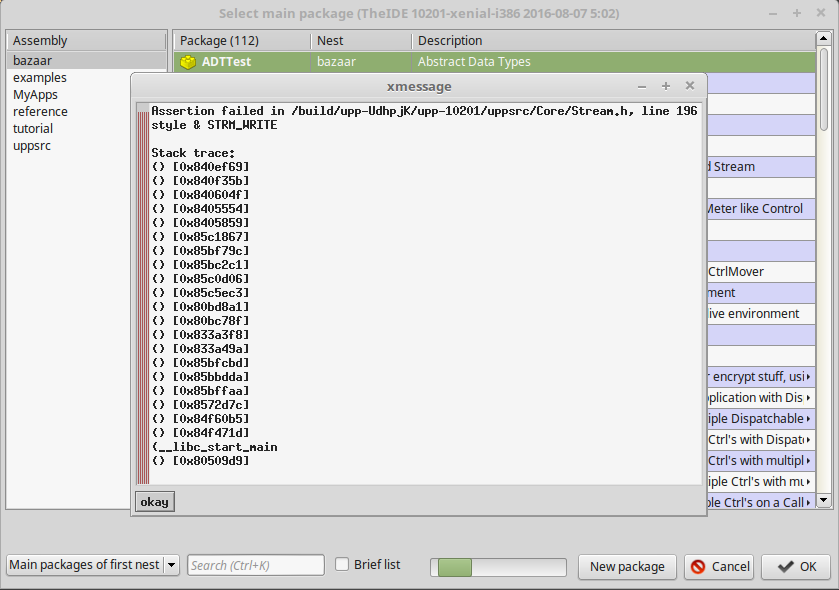The width and height of the screenshot is (839, 590).
Task: Close the xmessage assertion dialog
Action: point(690,86)
